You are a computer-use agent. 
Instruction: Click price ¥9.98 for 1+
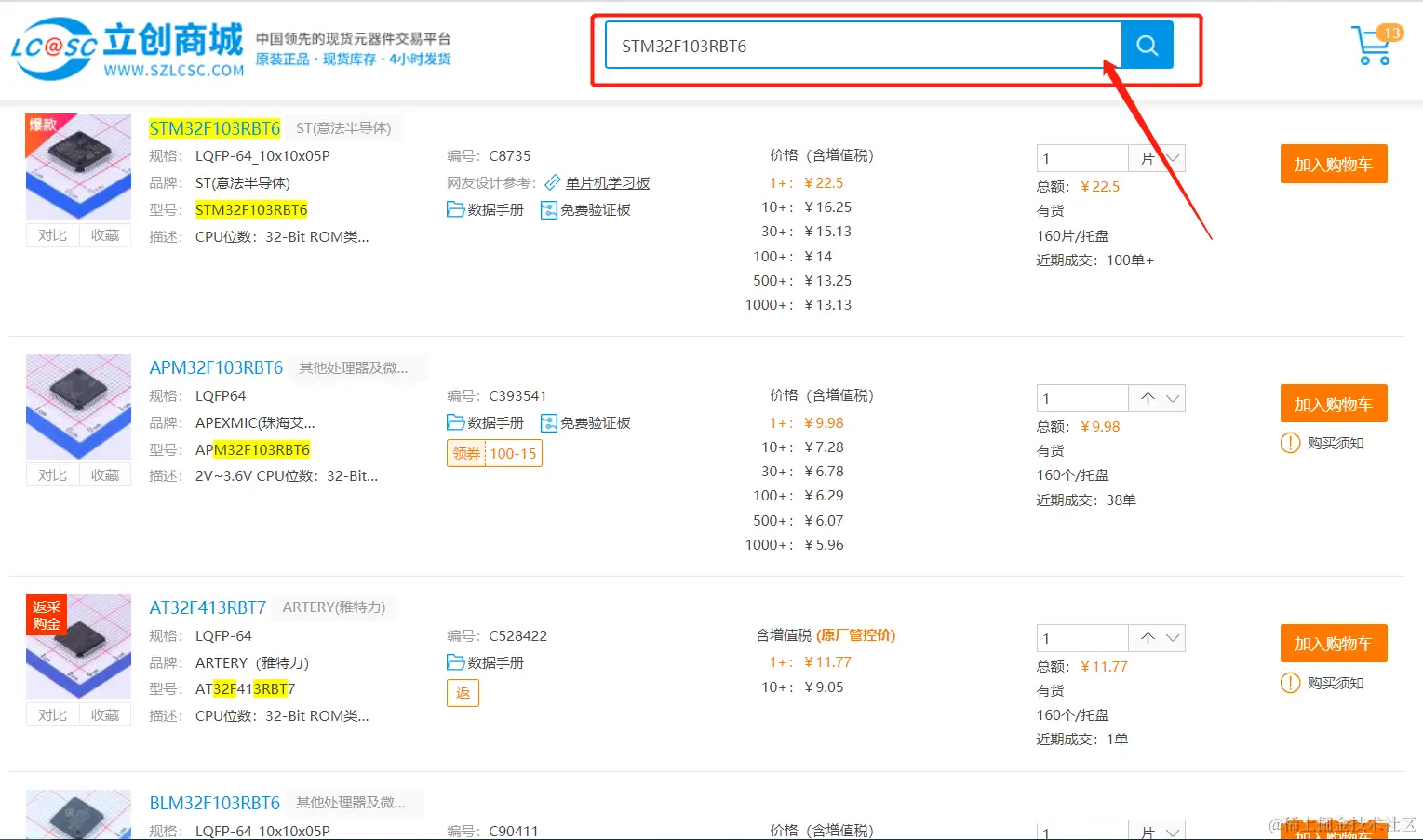(x=824, y=423)
